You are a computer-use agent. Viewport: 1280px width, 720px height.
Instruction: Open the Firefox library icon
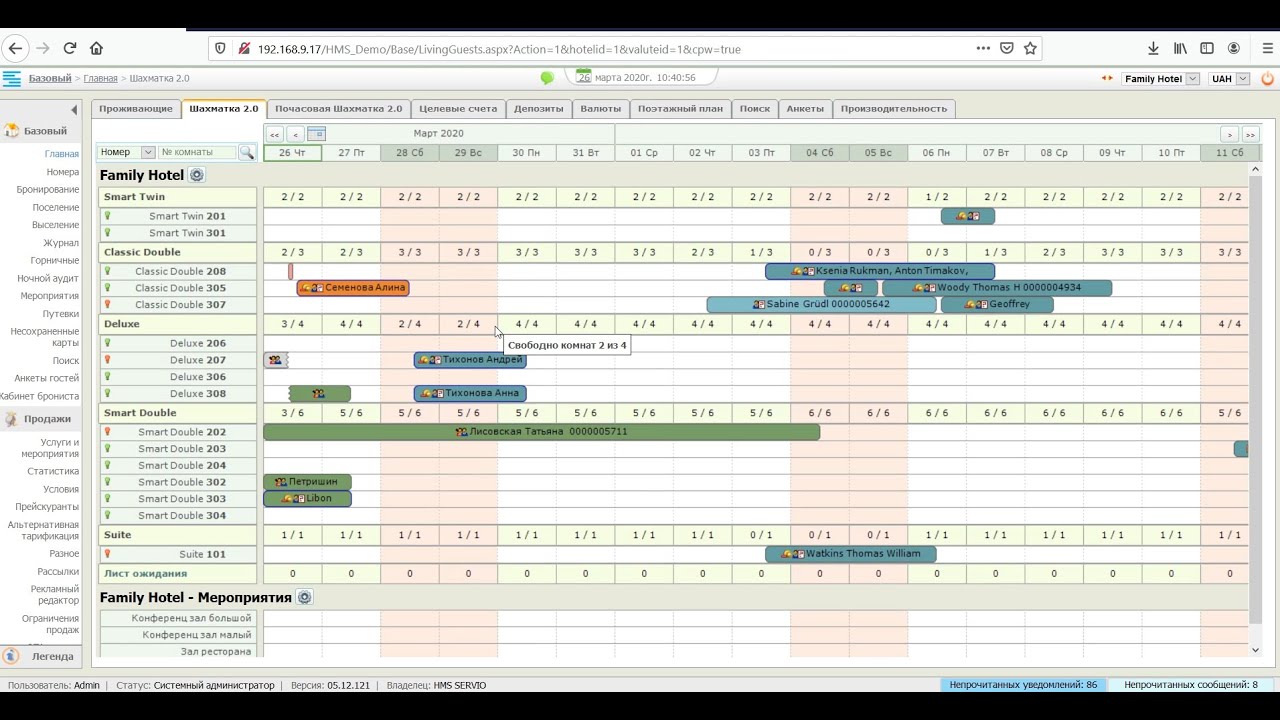[x=1180, y=48]
